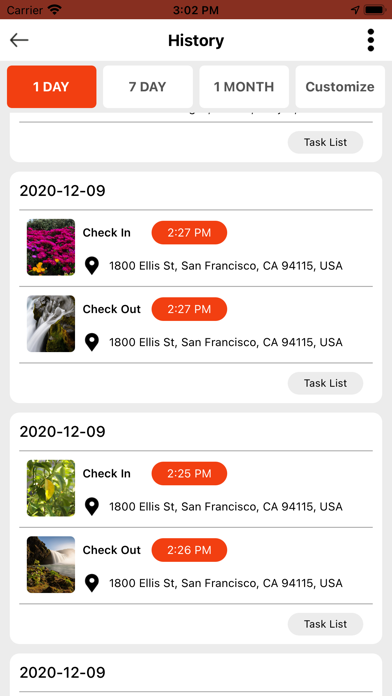View the cliff waterfall check-out photo
The height and width of the screenshot is (696, 392).
point(51,565)
